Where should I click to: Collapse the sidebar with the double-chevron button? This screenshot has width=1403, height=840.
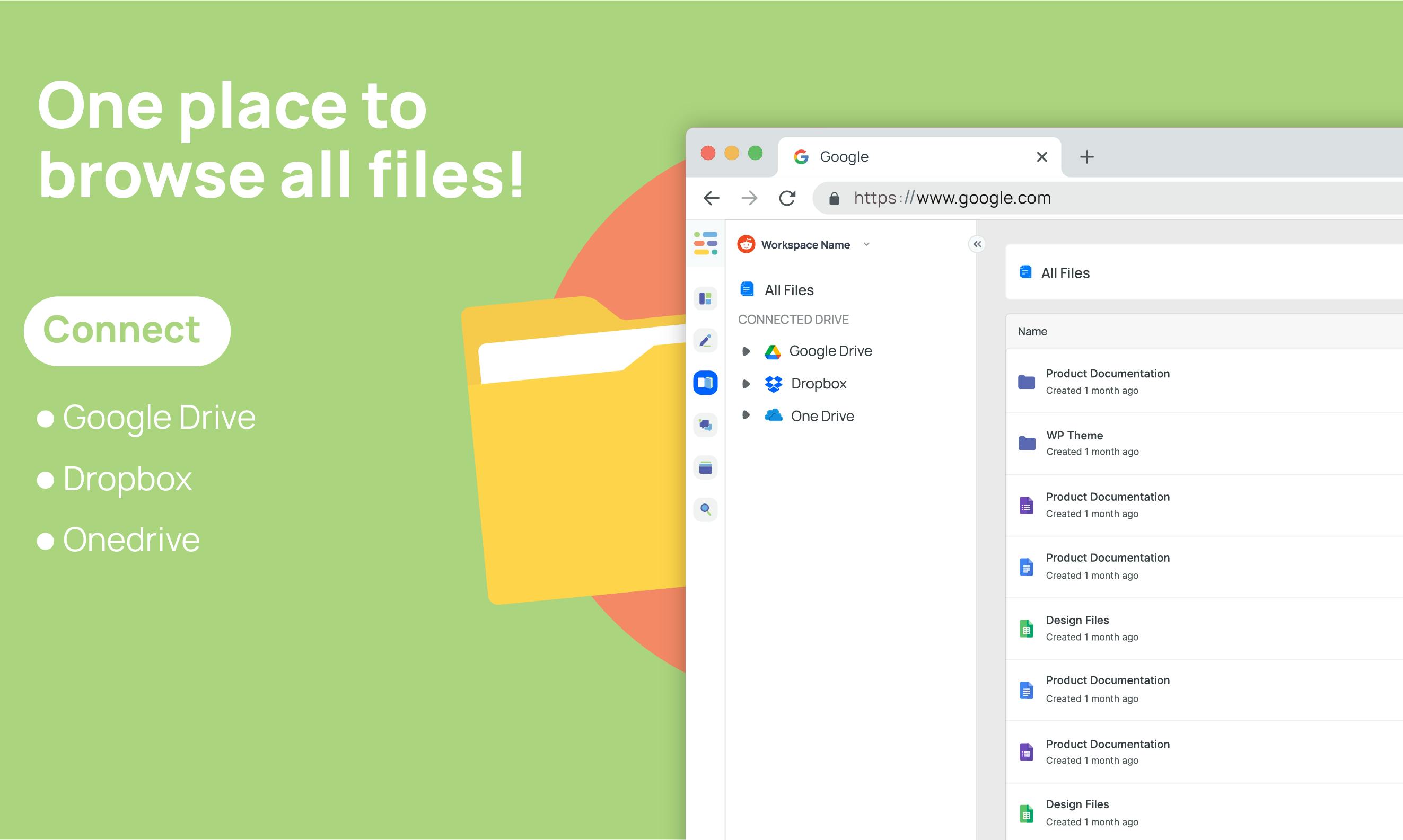coord(977,244)
